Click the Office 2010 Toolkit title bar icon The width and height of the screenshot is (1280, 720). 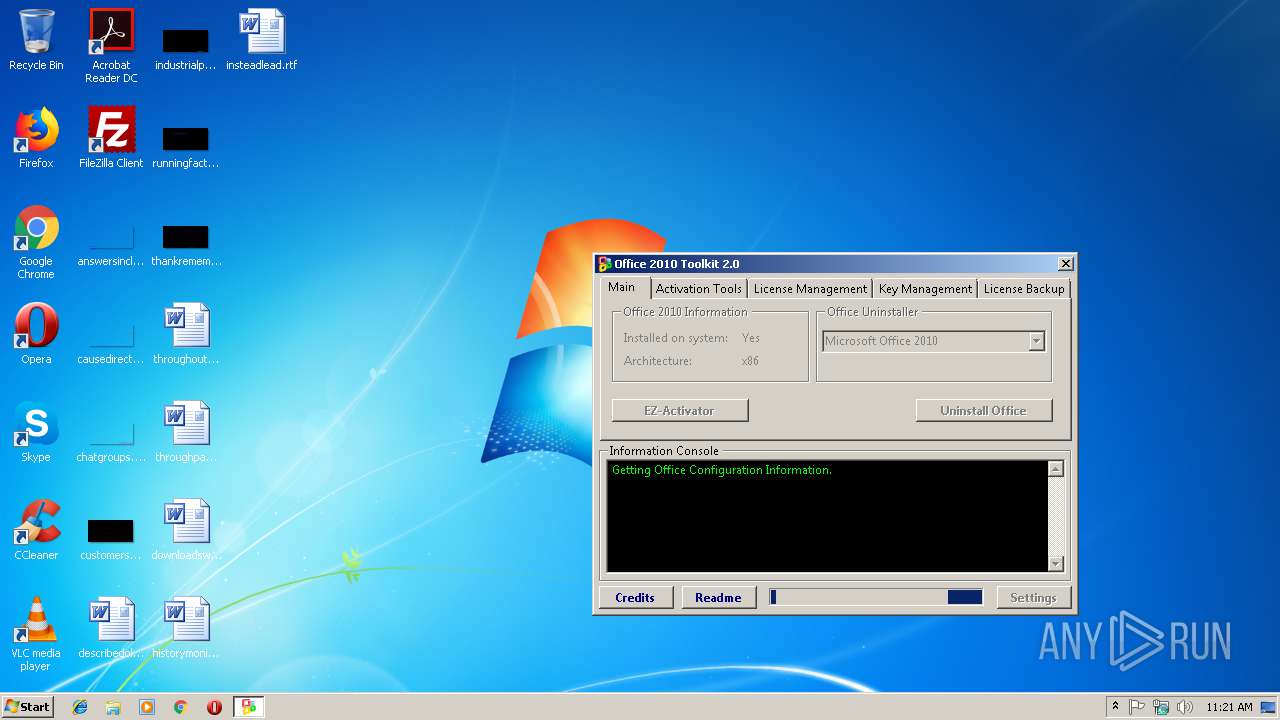pyautogui.click(x=604, y=264)
